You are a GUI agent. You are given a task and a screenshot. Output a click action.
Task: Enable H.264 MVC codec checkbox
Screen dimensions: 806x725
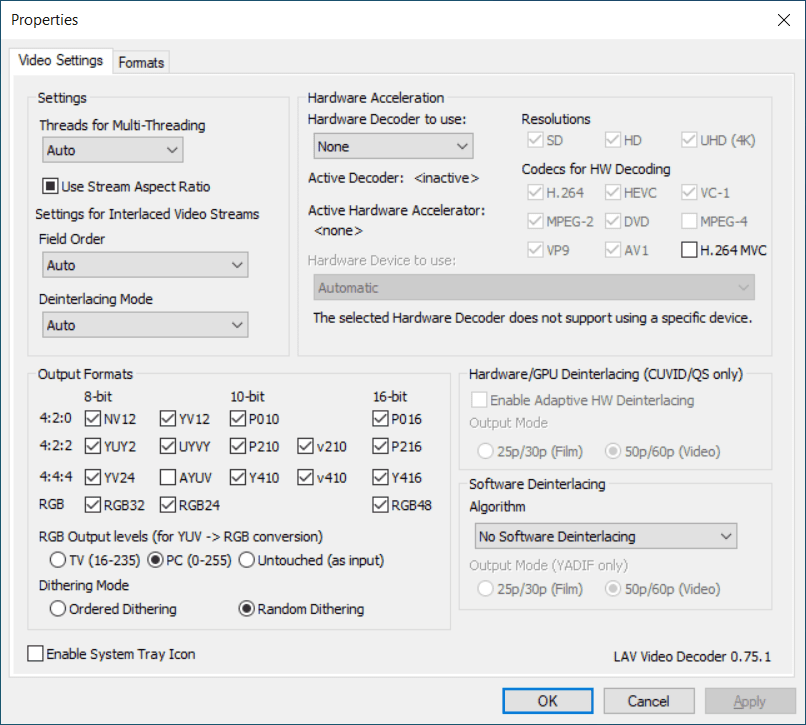click(x=689, y=250)
